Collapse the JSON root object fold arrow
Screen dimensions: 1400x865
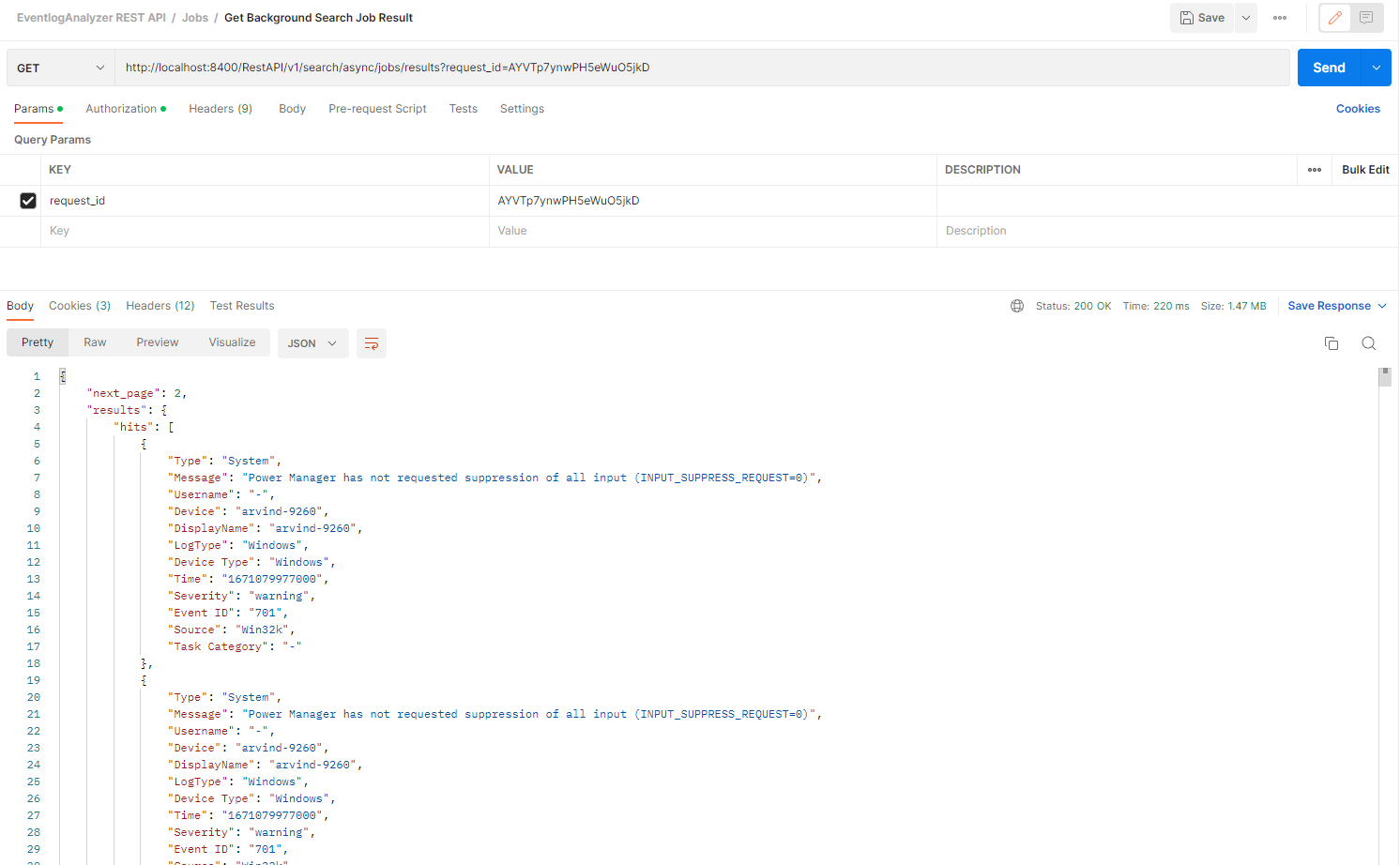(x=62, y=374)
